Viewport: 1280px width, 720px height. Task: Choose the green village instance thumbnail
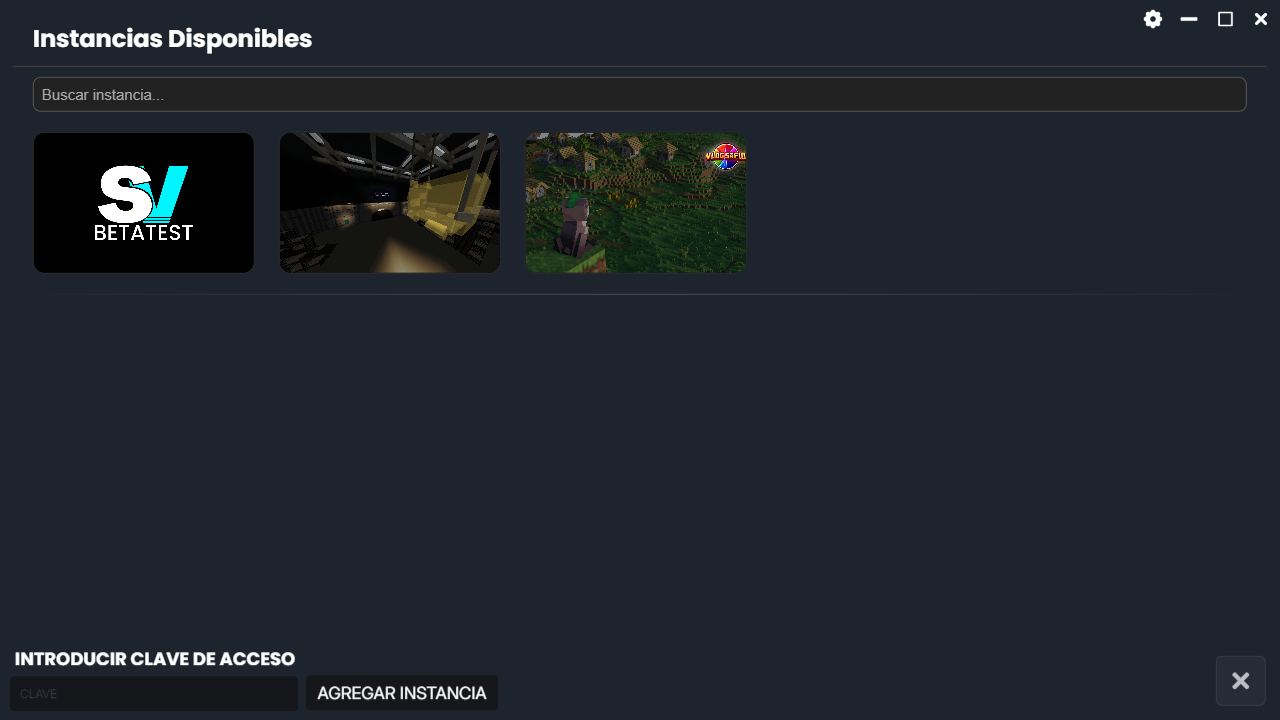click(x=636, y=203)
